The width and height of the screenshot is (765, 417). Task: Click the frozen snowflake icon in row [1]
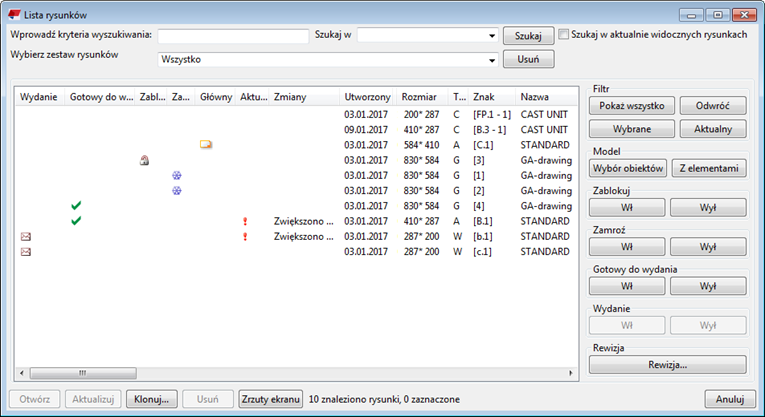(x=177, y=175)
